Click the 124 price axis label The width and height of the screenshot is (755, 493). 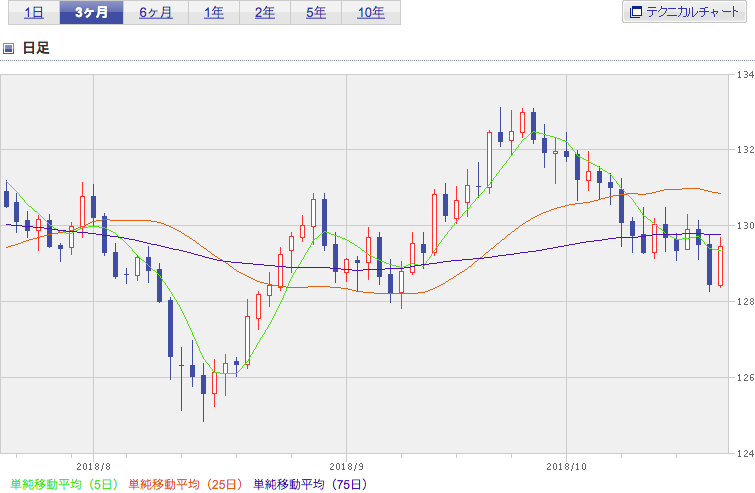click(745, 453)
